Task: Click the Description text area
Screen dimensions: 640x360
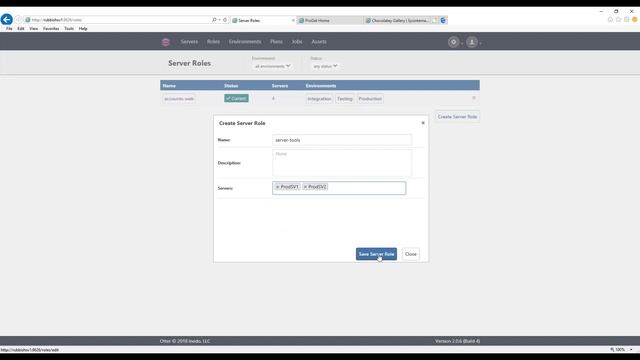Action: click(x=342, y=163)
